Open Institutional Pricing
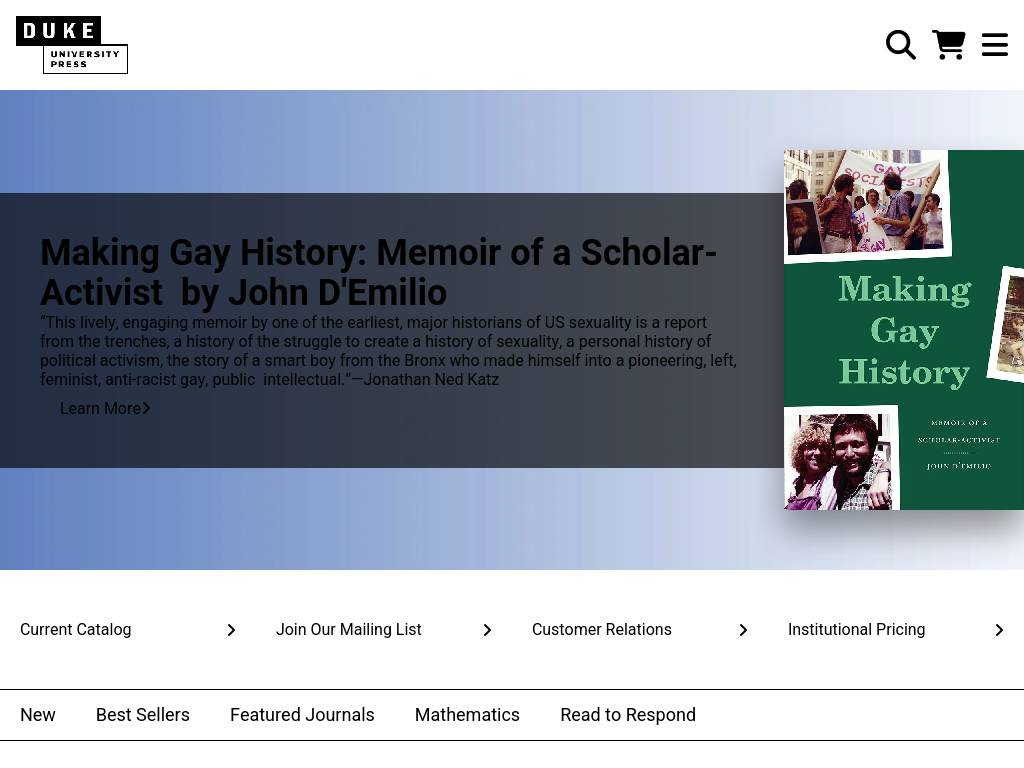Image resolution: width=1024 pixels, height=768 pixels. [x=856, y=630]
